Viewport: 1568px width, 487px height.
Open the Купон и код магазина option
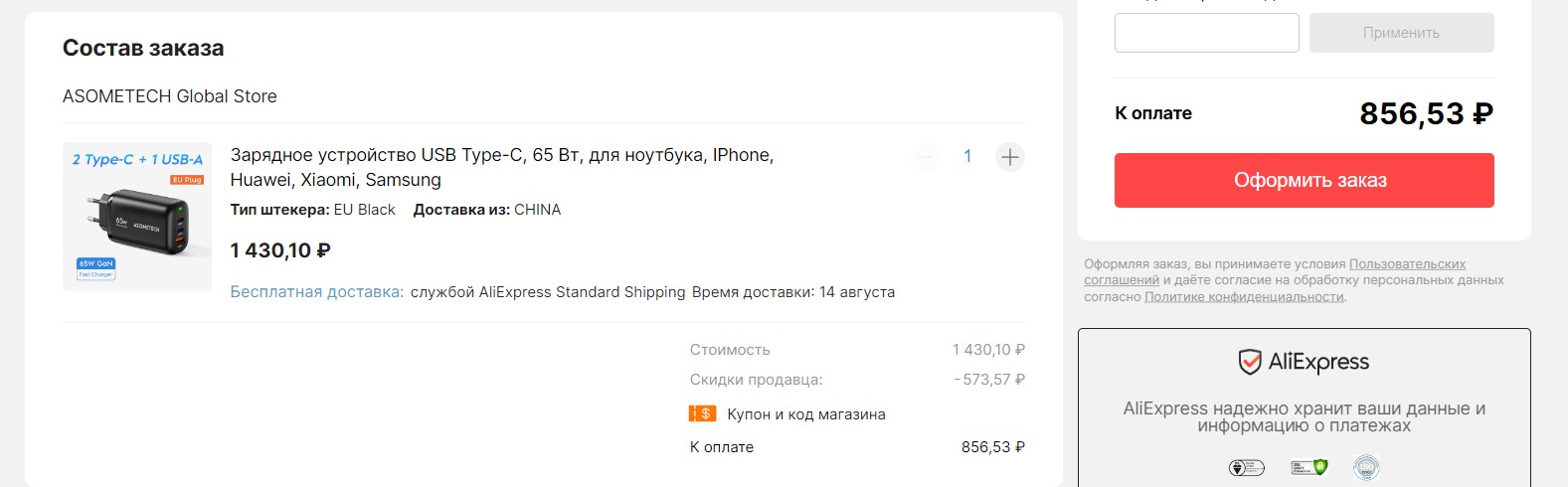[x=805, y=414]
